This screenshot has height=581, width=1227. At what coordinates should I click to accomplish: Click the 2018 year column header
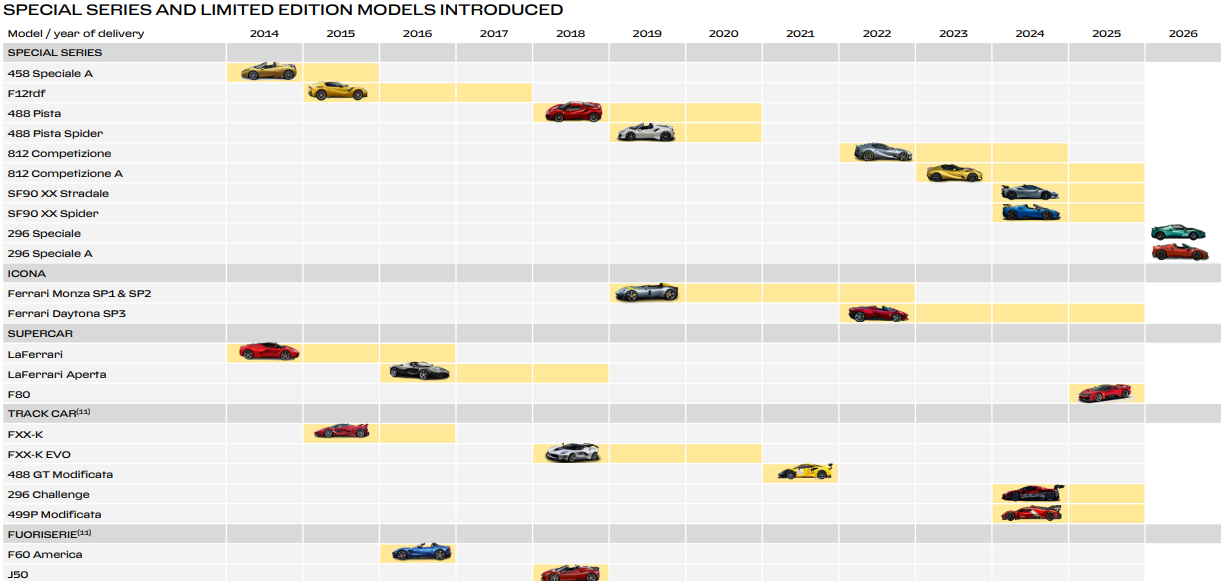click(570, 34)
